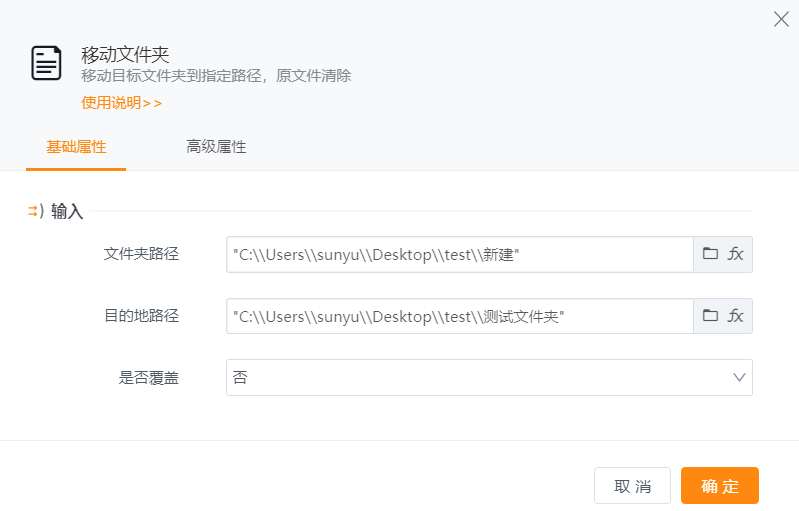
Task: Click the folder browse icon for 目的地路径
Action: (710, 316)
